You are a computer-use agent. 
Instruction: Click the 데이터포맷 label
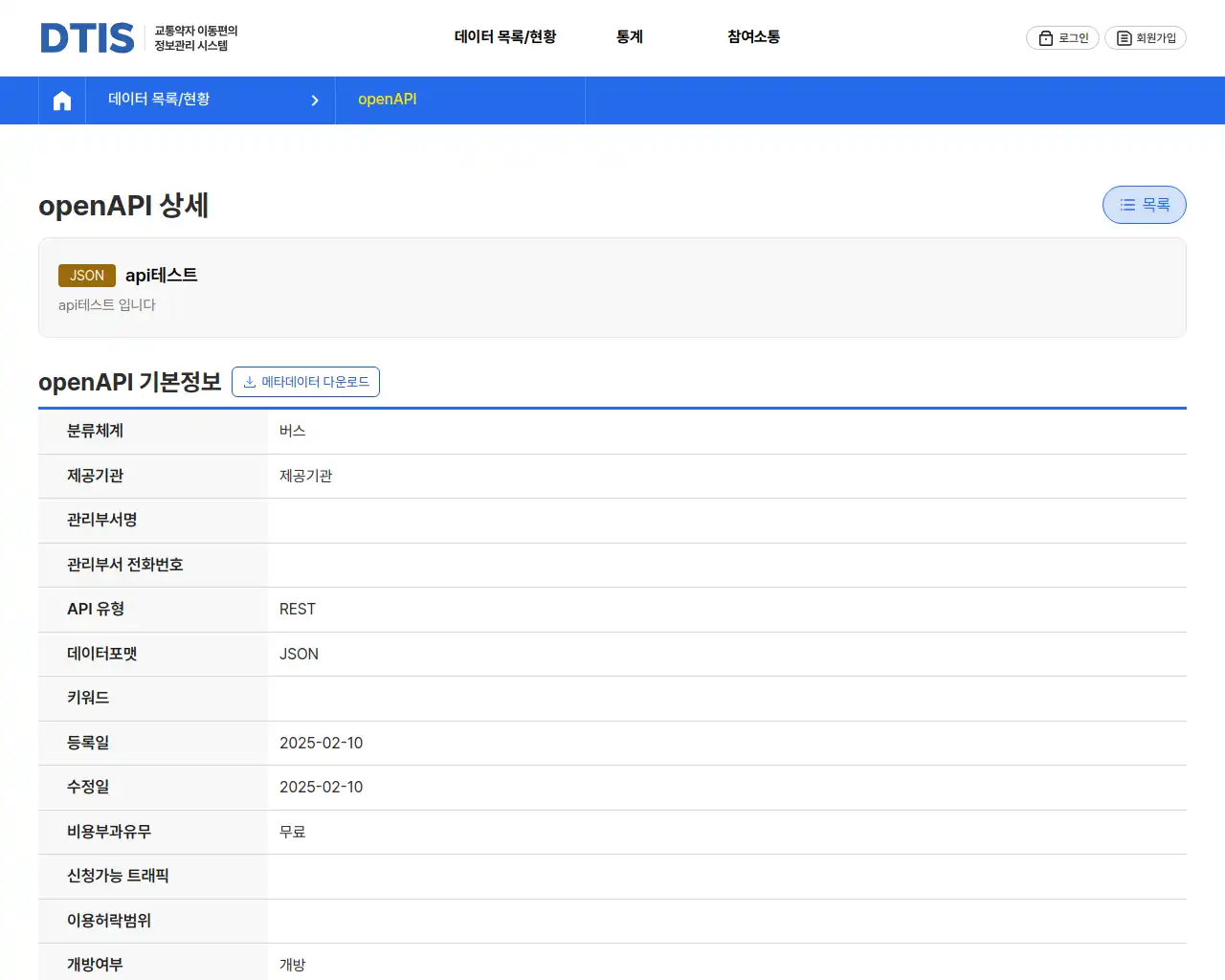102,654
